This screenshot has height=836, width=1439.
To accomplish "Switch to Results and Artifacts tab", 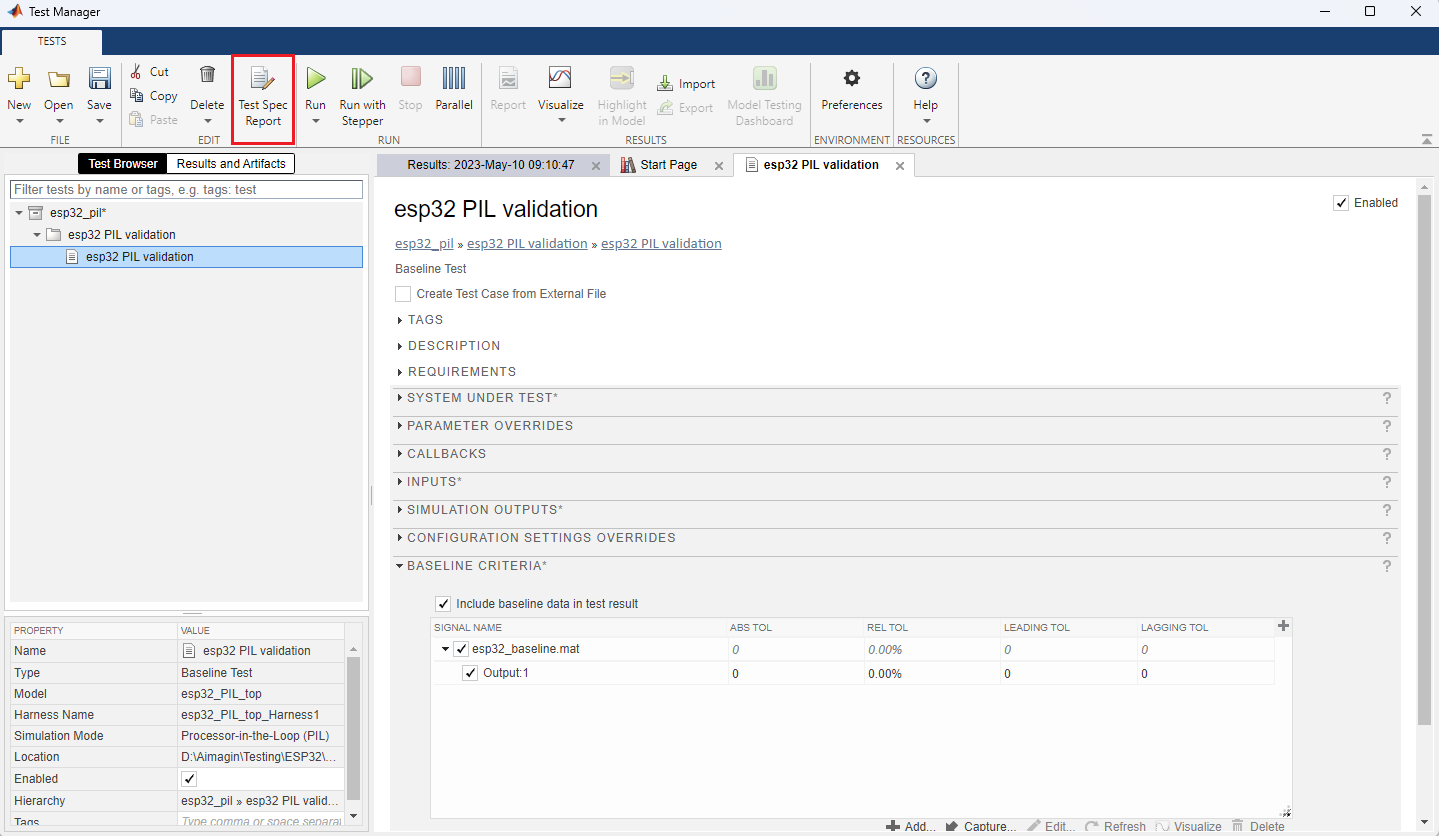I will tap(231, 164).
